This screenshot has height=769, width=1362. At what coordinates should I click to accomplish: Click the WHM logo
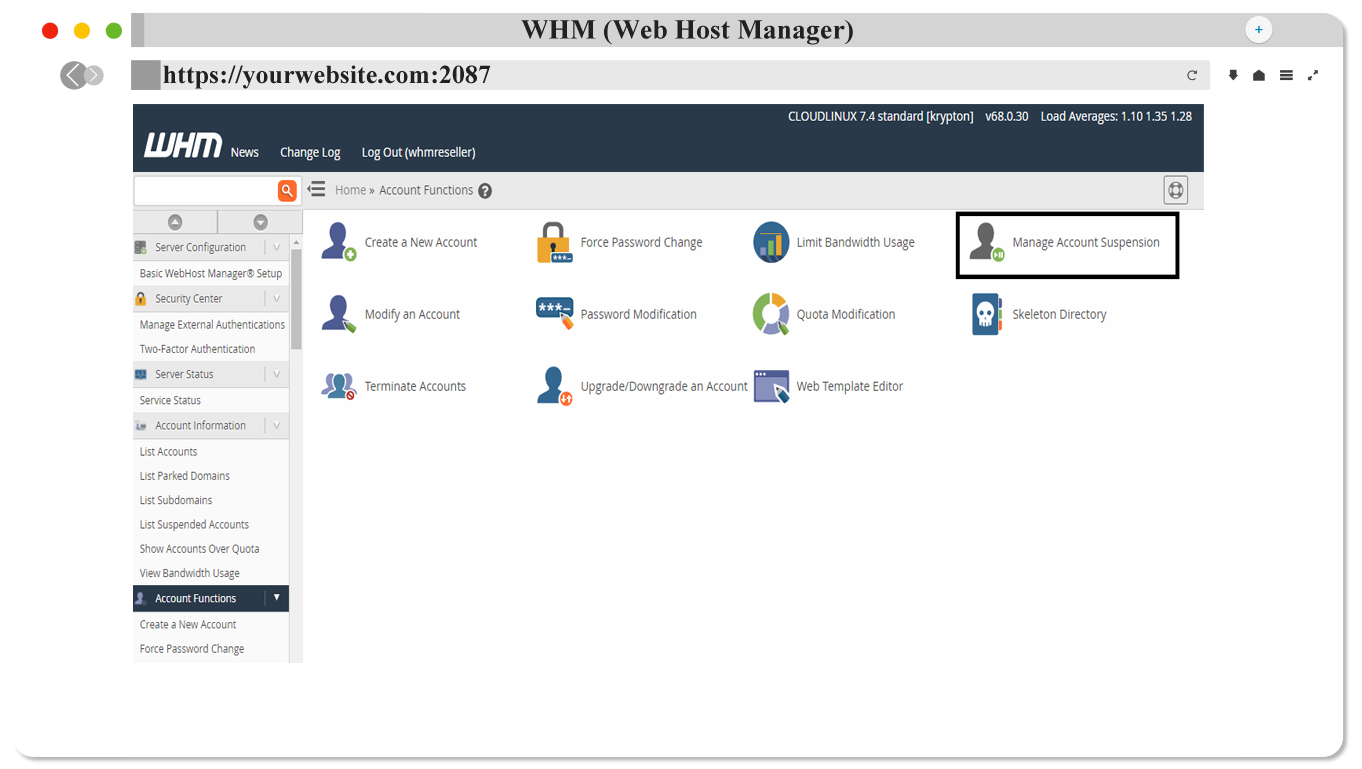[182, 146]
